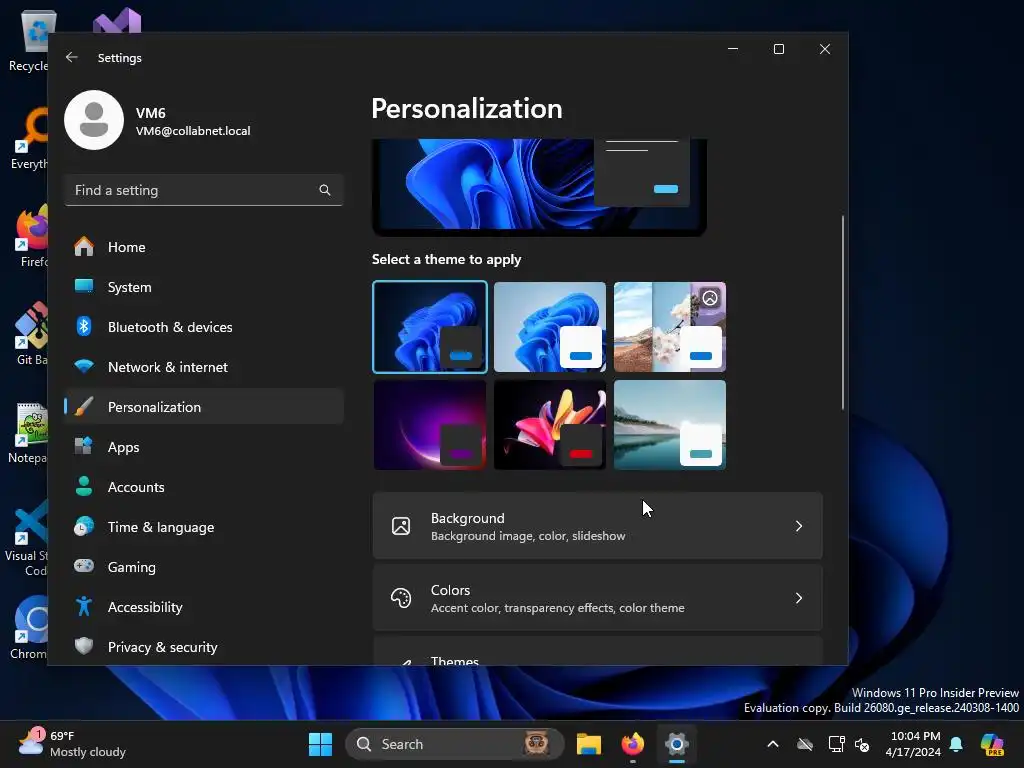The width and height of the screenshot is (1024, 768).
Task: Click the Privacy & security shield icon
Action: click(x=84, y=646)
